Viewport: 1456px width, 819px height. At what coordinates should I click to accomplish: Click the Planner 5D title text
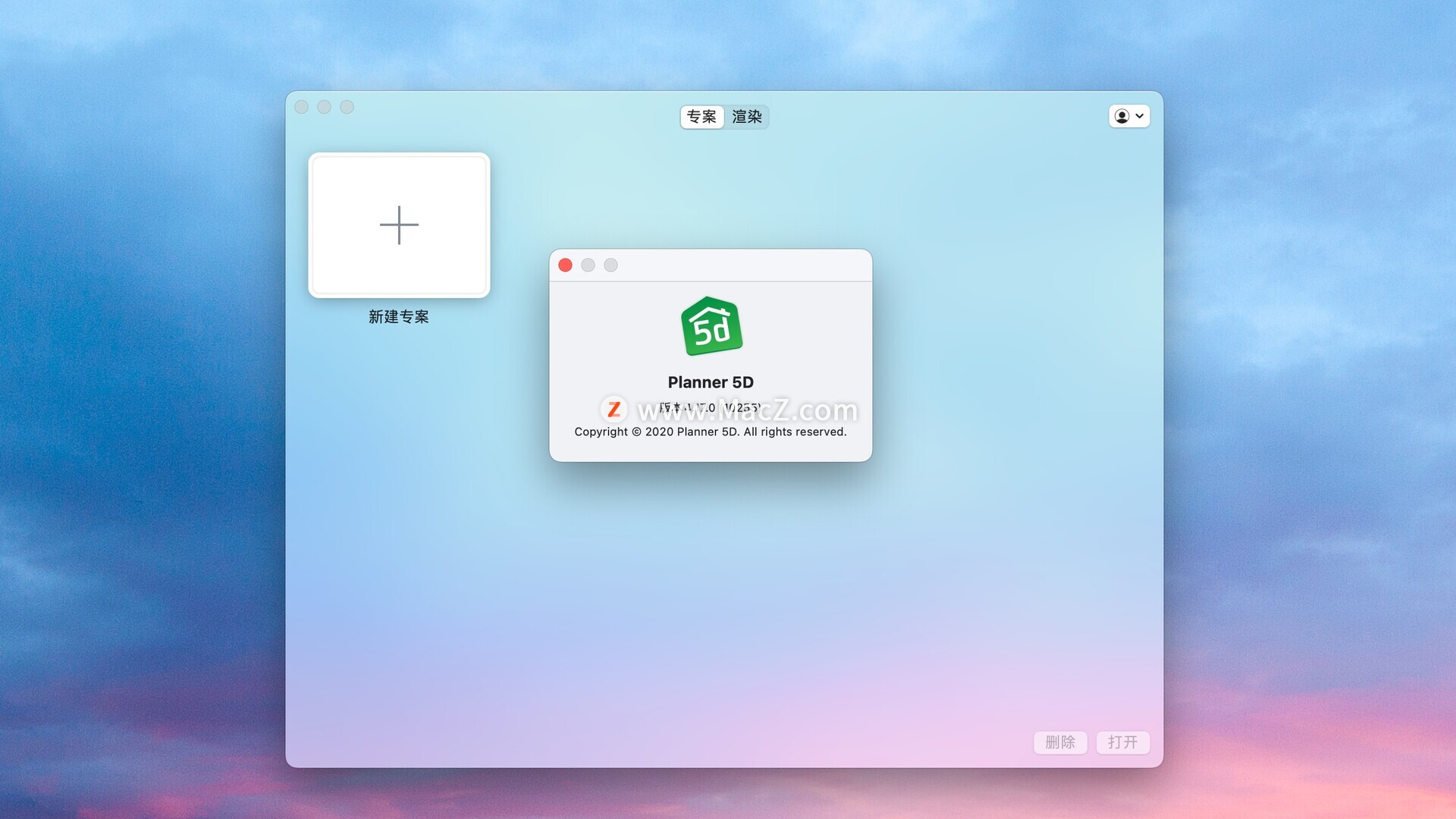711,382
